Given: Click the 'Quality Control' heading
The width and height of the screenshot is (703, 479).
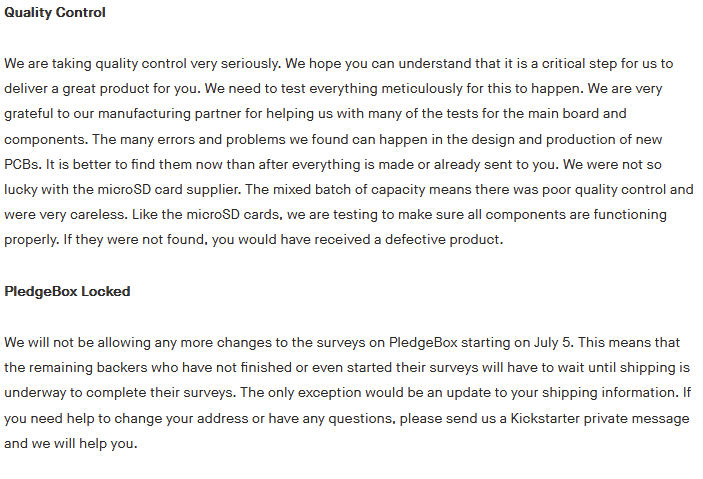Looking at the screenshot, I should [55, 13].
